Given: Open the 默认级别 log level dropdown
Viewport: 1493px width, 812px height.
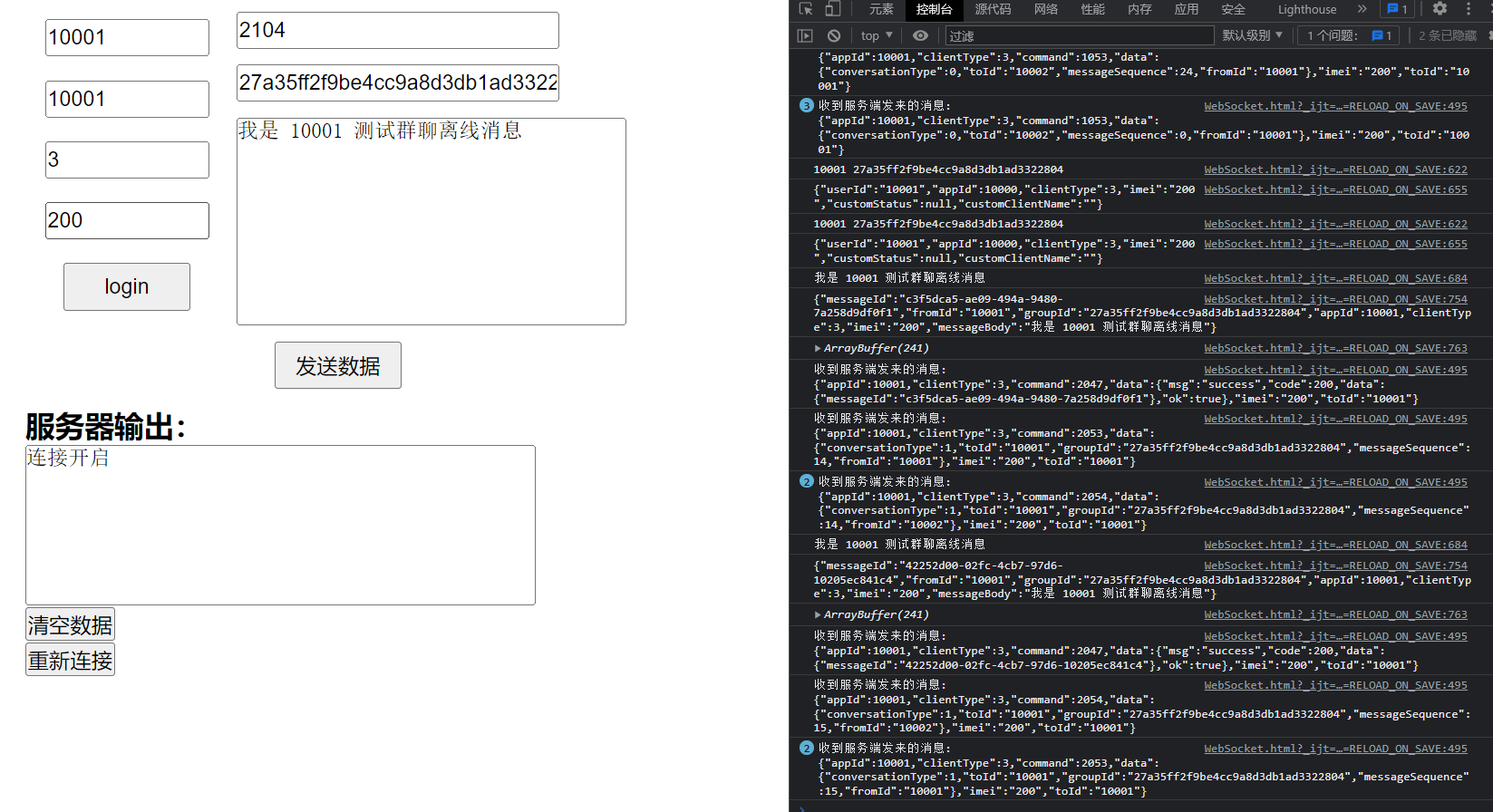Looking at the screenshot, I should 1252,35.
